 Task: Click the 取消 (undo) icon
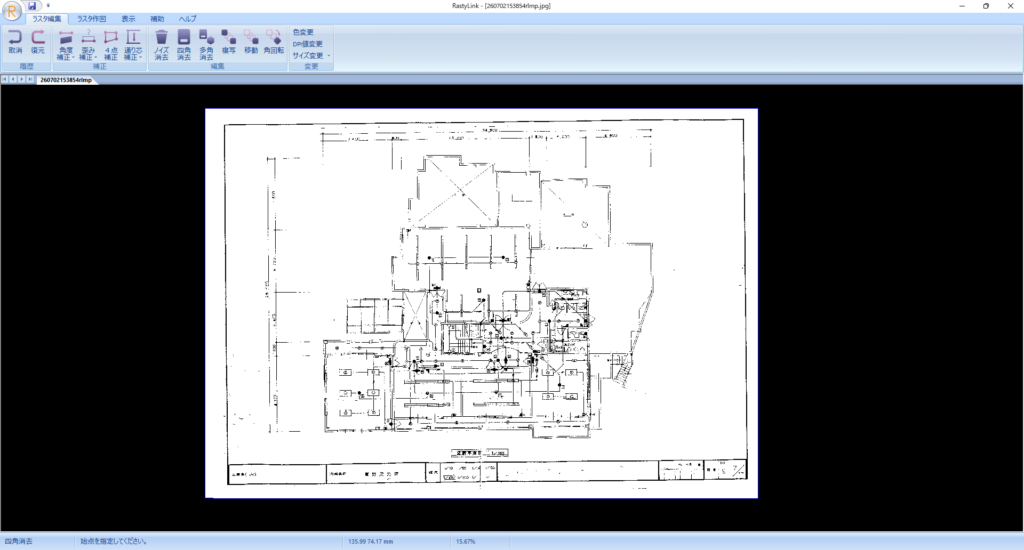(x=15, y=42)
